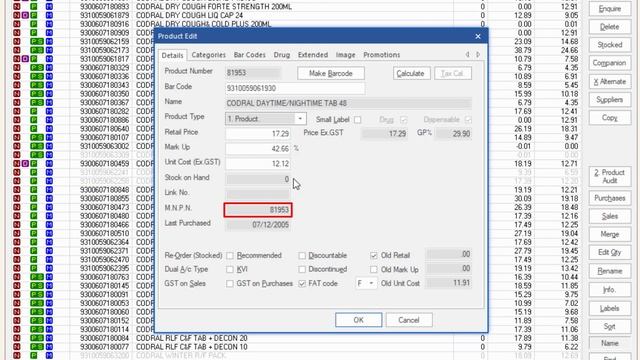Click the Retail Price field
The image size is (640, 360).
pos(258,133)
